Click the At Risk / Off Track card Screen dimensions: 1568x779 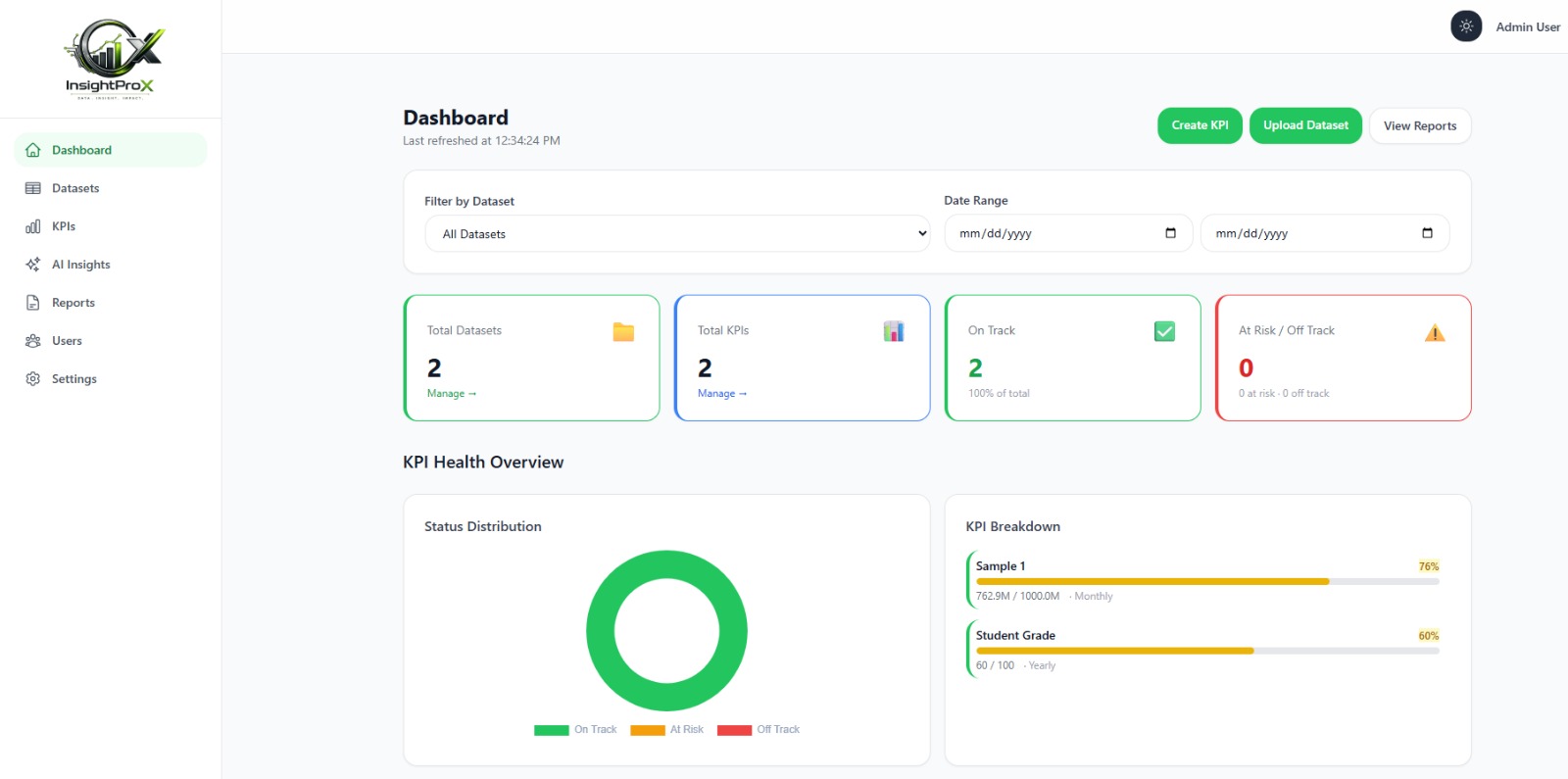(1343, 358)
